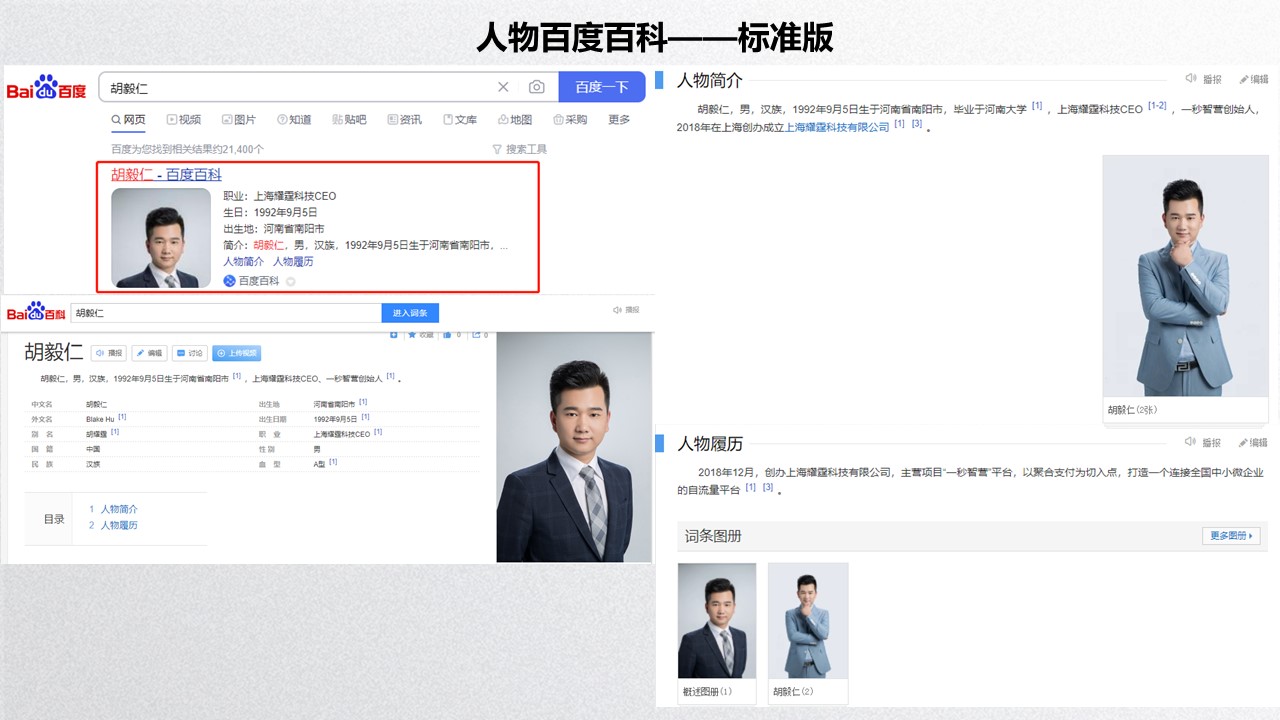This screenshot has width=1280, height=720.
Task: Click the Baidu Baike logo
Action: (36, 312)
